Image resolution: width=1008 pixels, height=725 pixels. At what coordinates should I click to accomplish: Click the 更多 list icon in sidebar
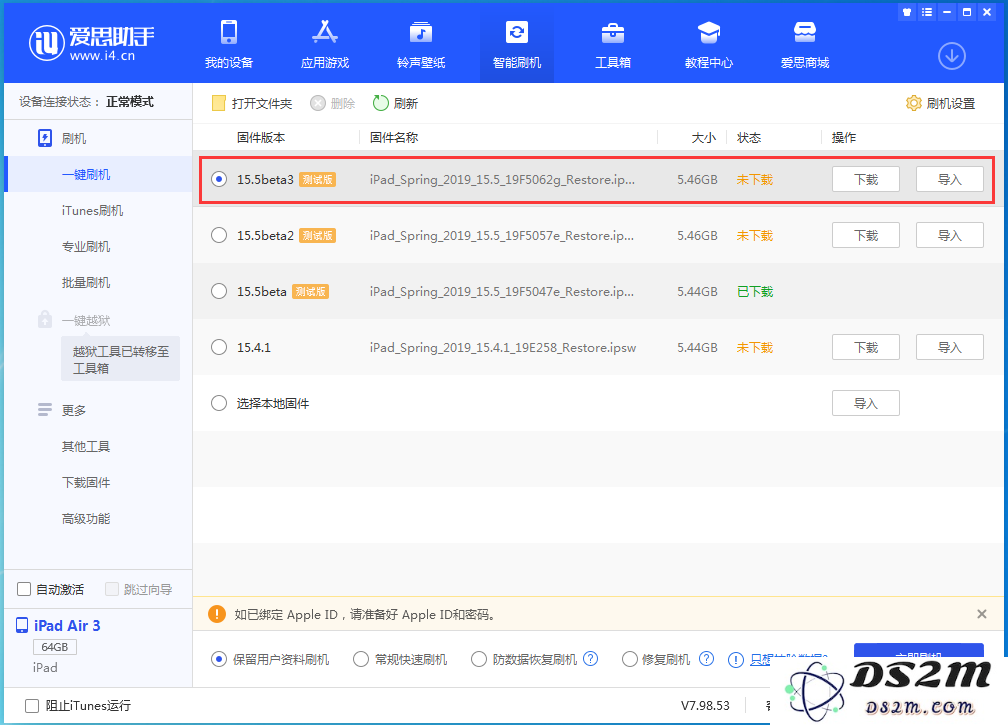pyautogui.click(x=44, y=410)
